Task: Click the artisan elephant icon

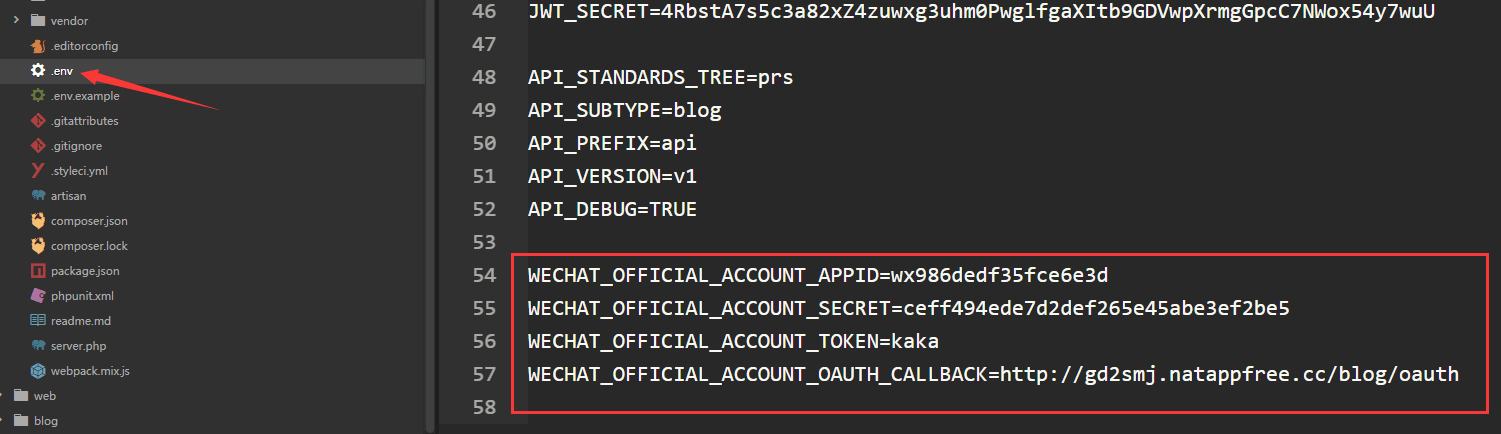Action: (38, 196)
